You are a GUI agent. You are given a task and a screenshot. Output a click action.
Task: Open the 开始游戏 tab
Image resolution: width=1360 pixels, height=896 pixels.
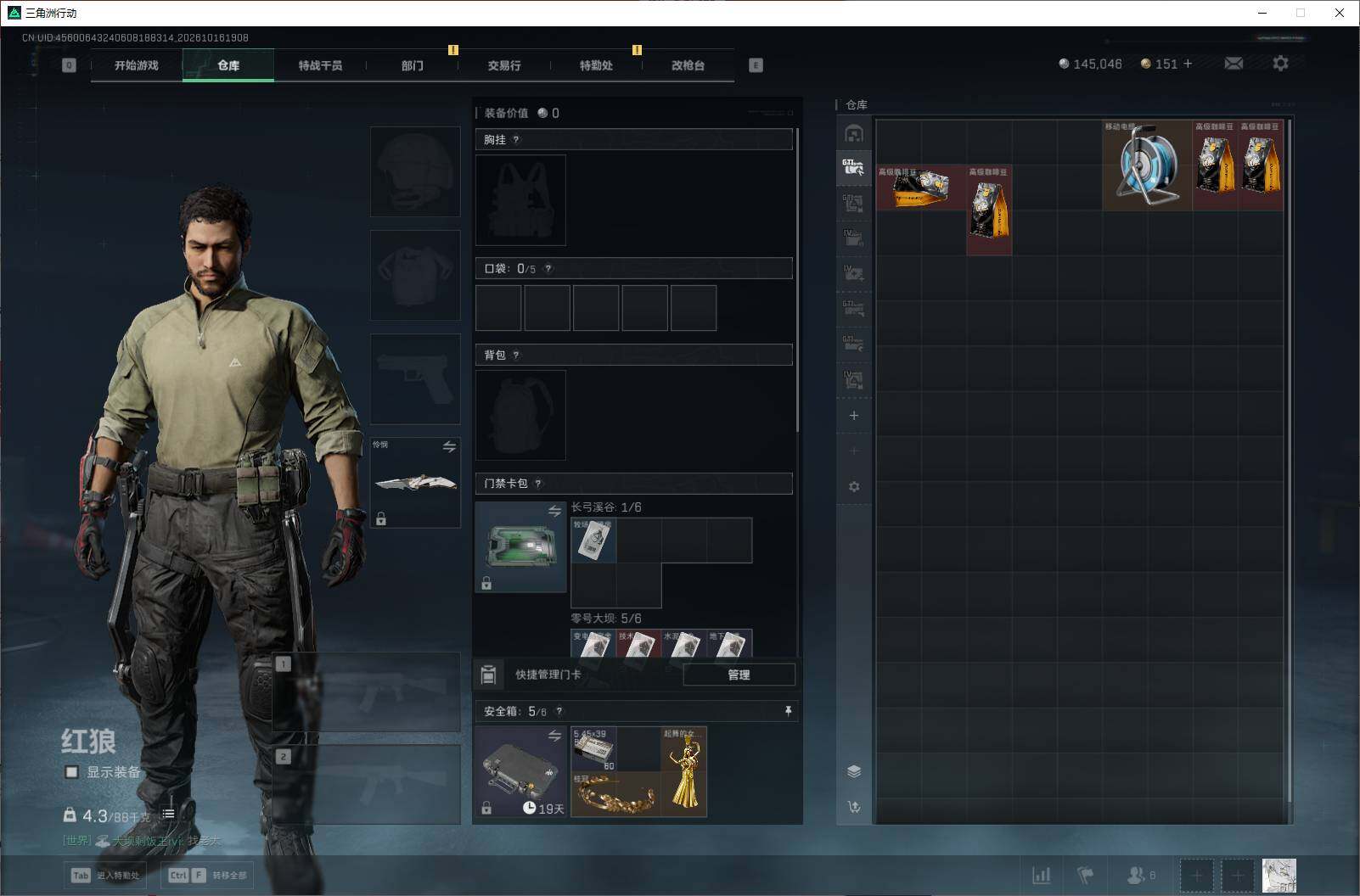[137, 65]
